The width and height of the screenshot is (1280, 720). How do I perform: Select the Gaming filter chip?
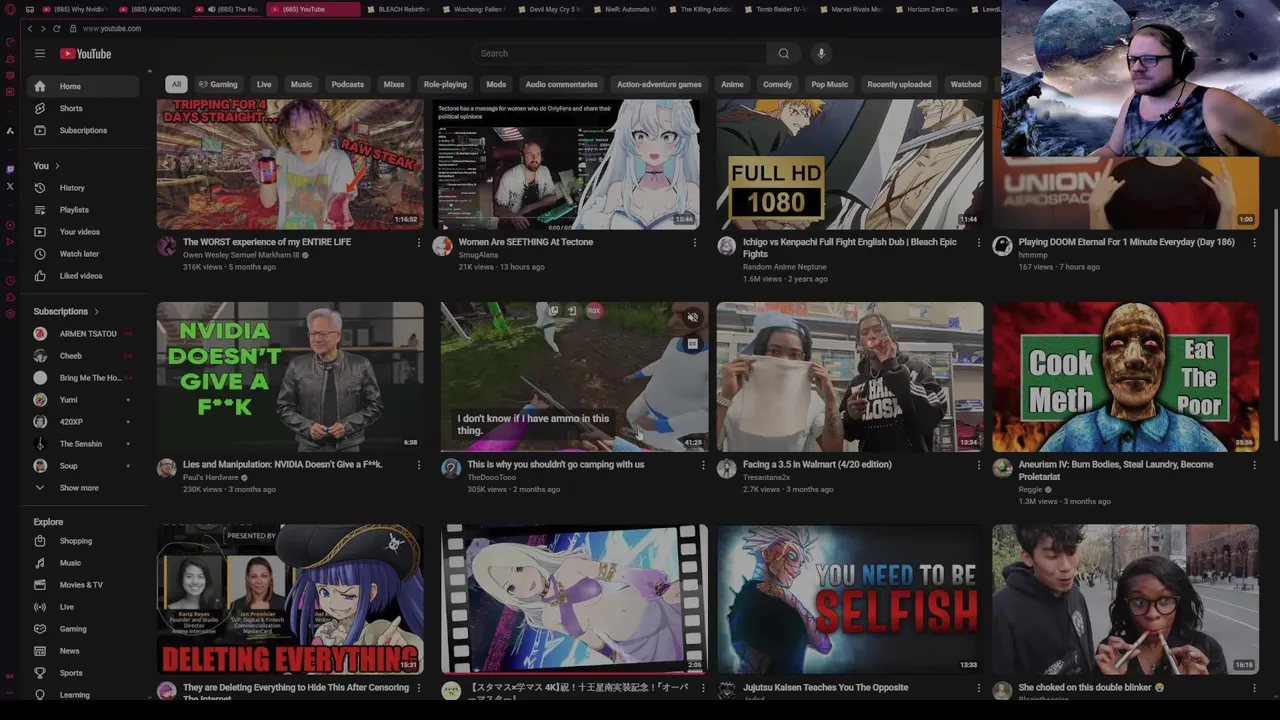(218, 85)
